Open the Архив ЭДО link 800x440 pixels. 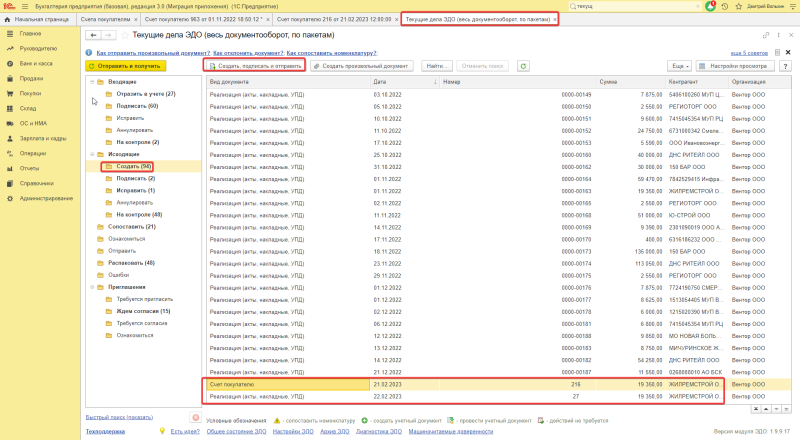tap(335, 431)
